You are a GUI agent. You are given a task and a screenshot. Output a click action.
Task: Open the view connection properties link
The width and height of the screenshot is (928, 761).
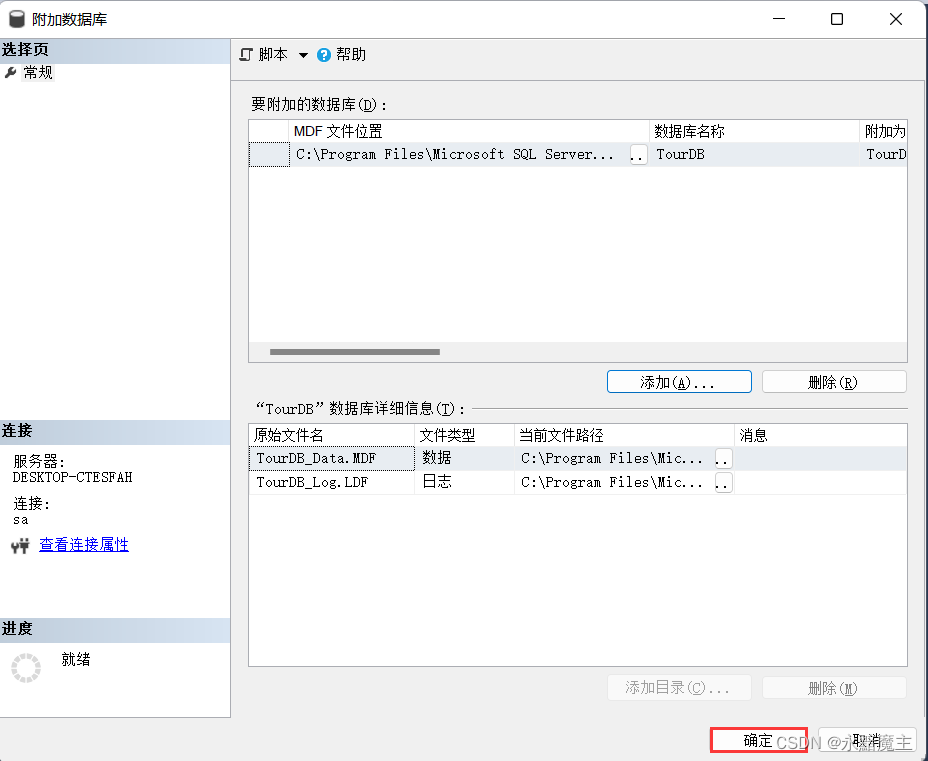click(83, 544)
